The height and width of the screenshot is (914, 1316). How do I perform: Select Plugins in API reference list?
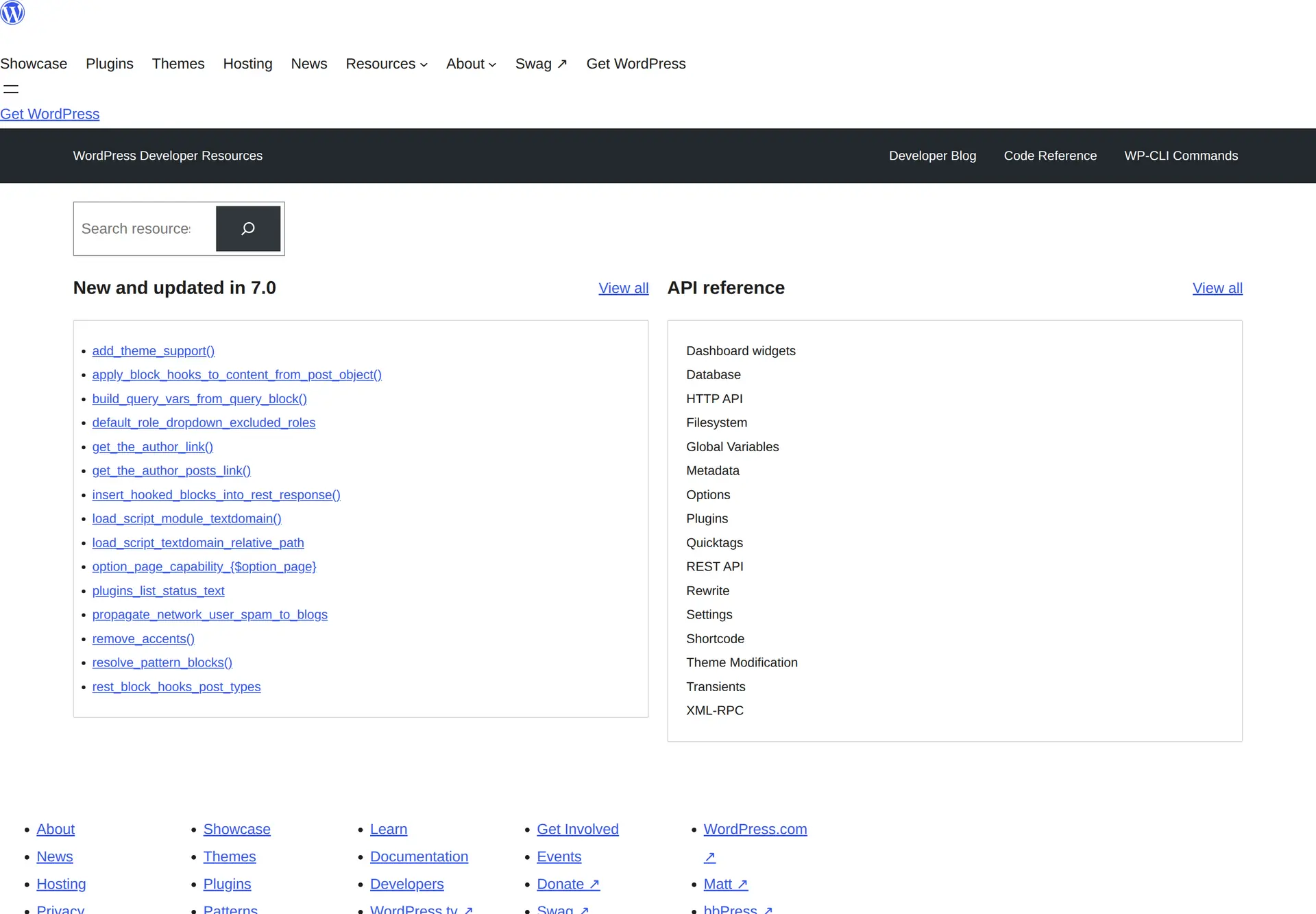(707, 519)
